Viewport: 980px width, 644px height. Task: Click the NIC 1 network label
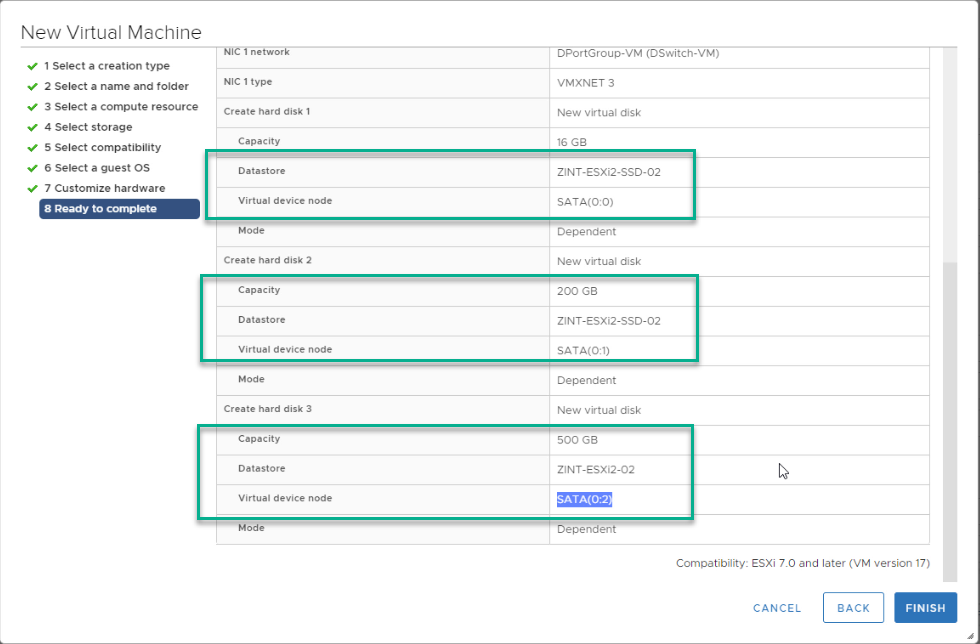(x=256, y=52)
